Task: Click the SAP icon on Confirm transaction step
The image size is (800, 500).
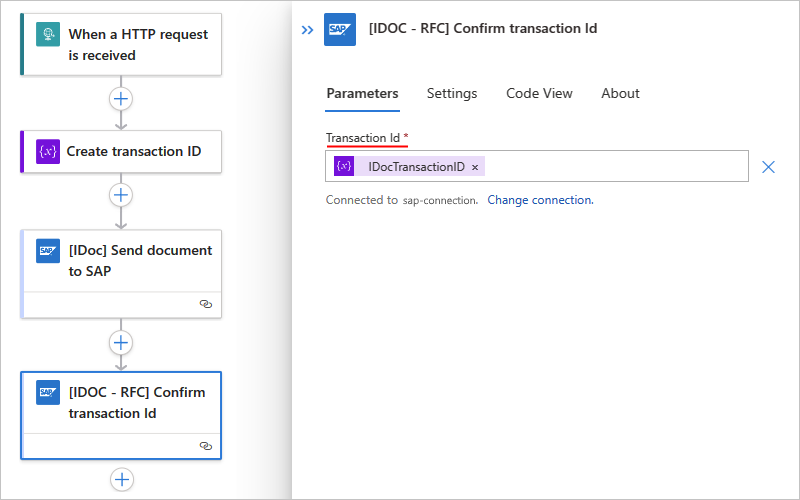Action: (48, 393)
